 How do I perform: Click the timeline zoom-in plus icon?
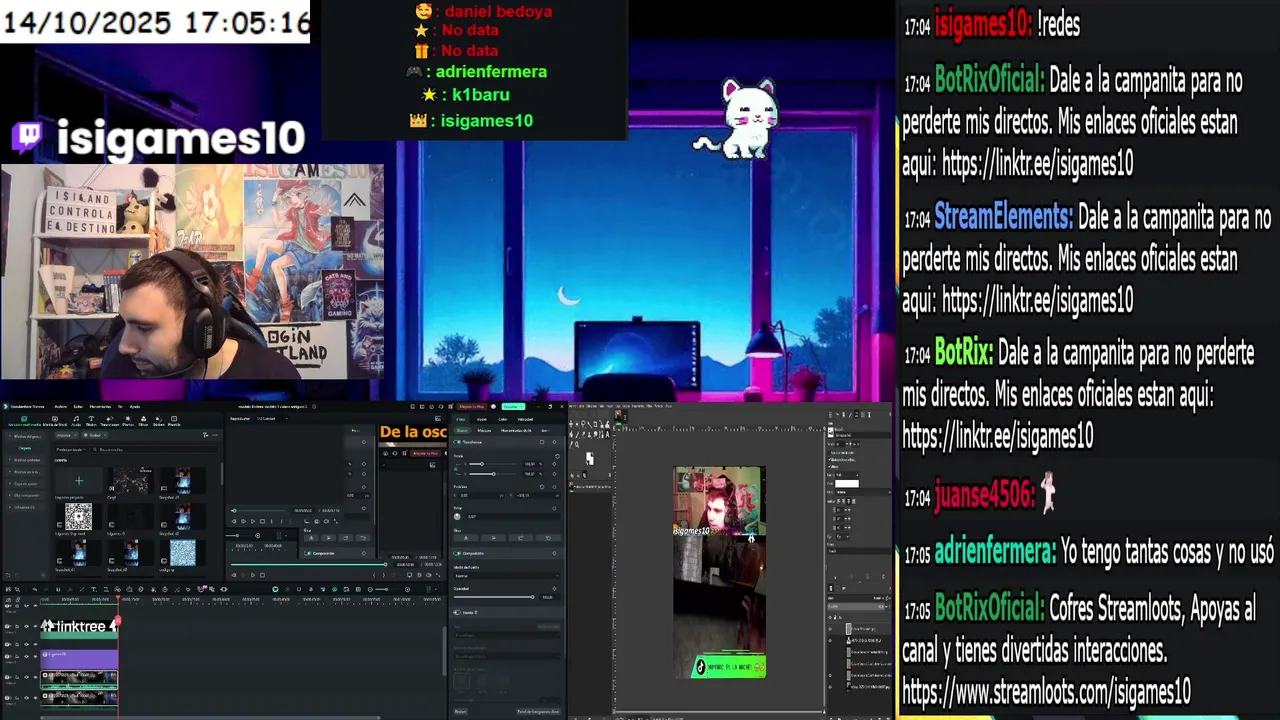(407, 589)
